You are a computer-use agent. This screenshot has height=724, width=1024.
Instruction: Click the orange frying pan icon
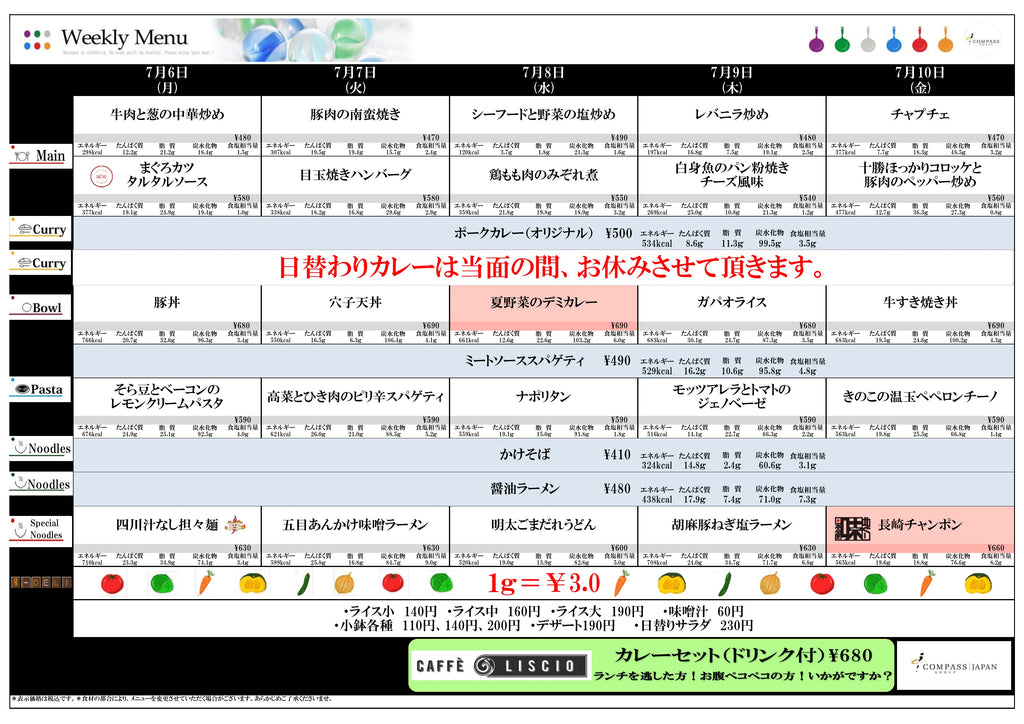tap(945, 40)
